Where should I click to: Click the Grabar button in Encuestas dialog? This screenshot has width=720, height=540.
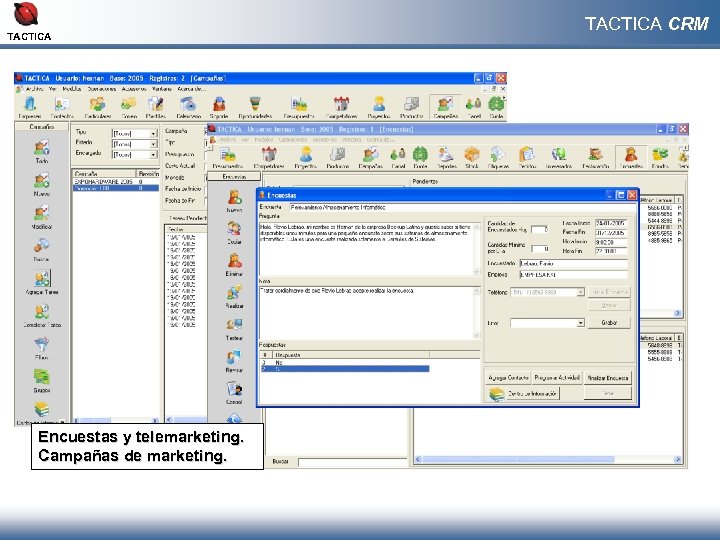click(x=609, y=323)
